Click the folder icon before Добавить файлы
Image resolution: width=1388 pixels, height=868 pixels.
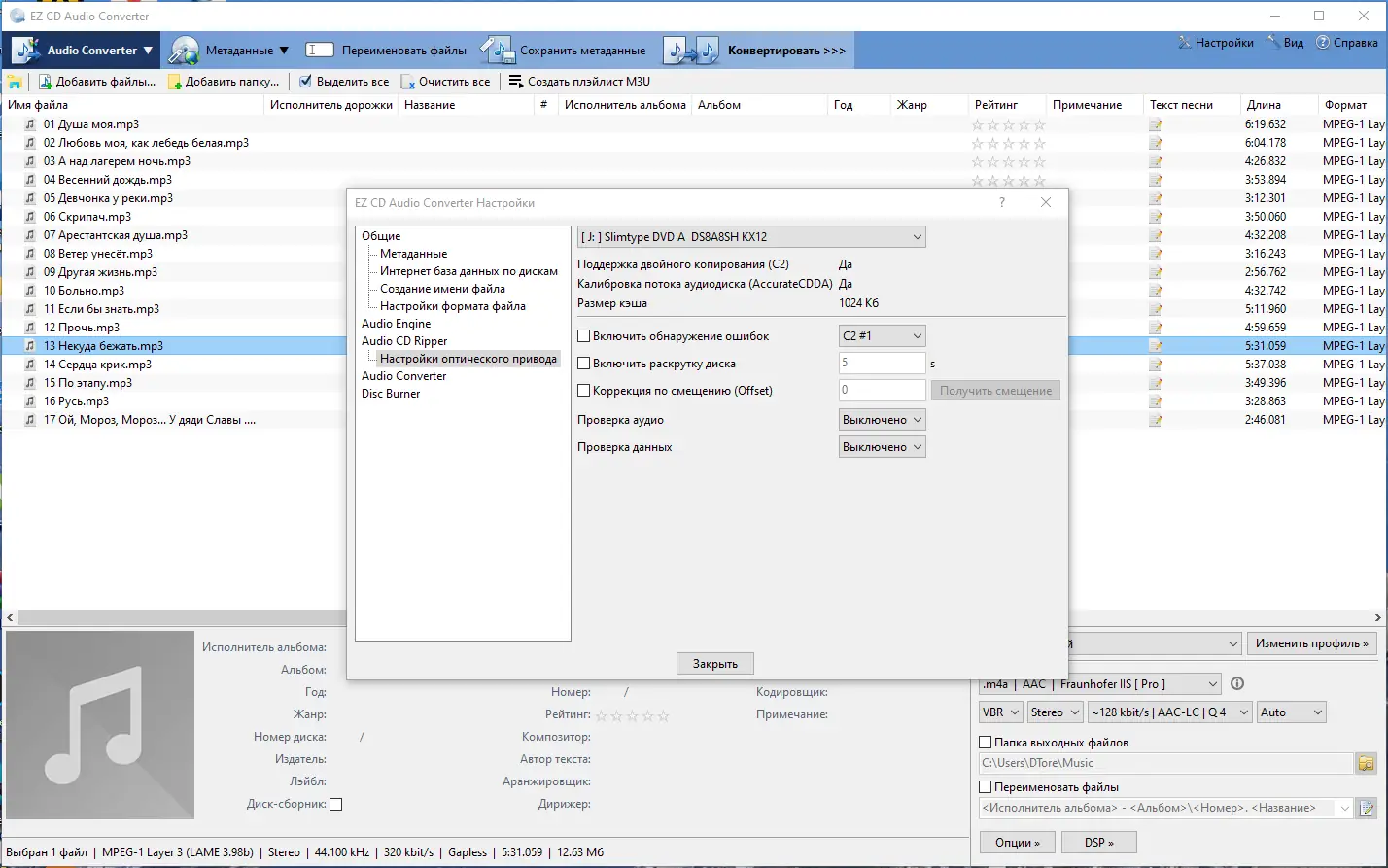[15, 82]
